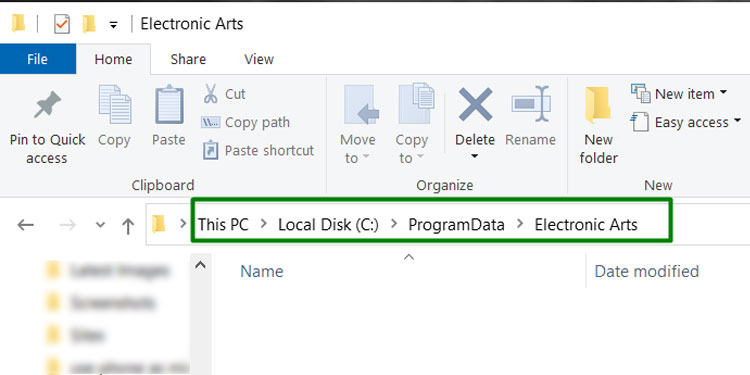Click the Properties checkmark icon in title bar
Screen dimensions: 750x375
click(x=62, y=24)
